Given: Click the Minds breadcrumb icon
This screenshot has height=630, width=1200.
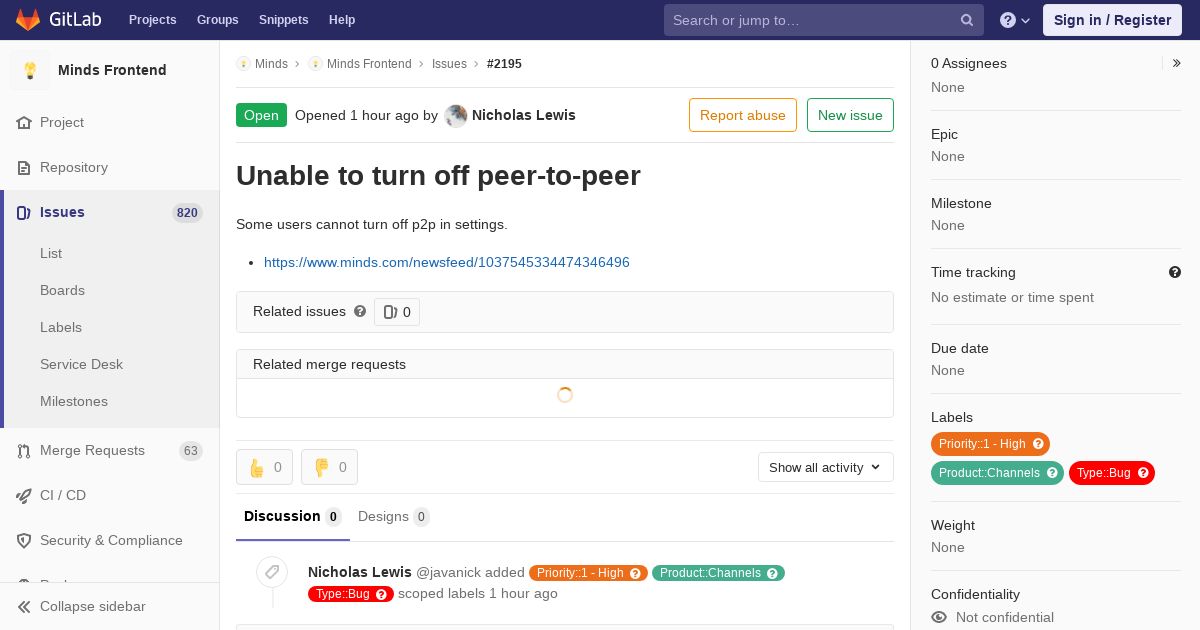Looking at the screenshot, I should pyautogui.click(x=243, y=63).
